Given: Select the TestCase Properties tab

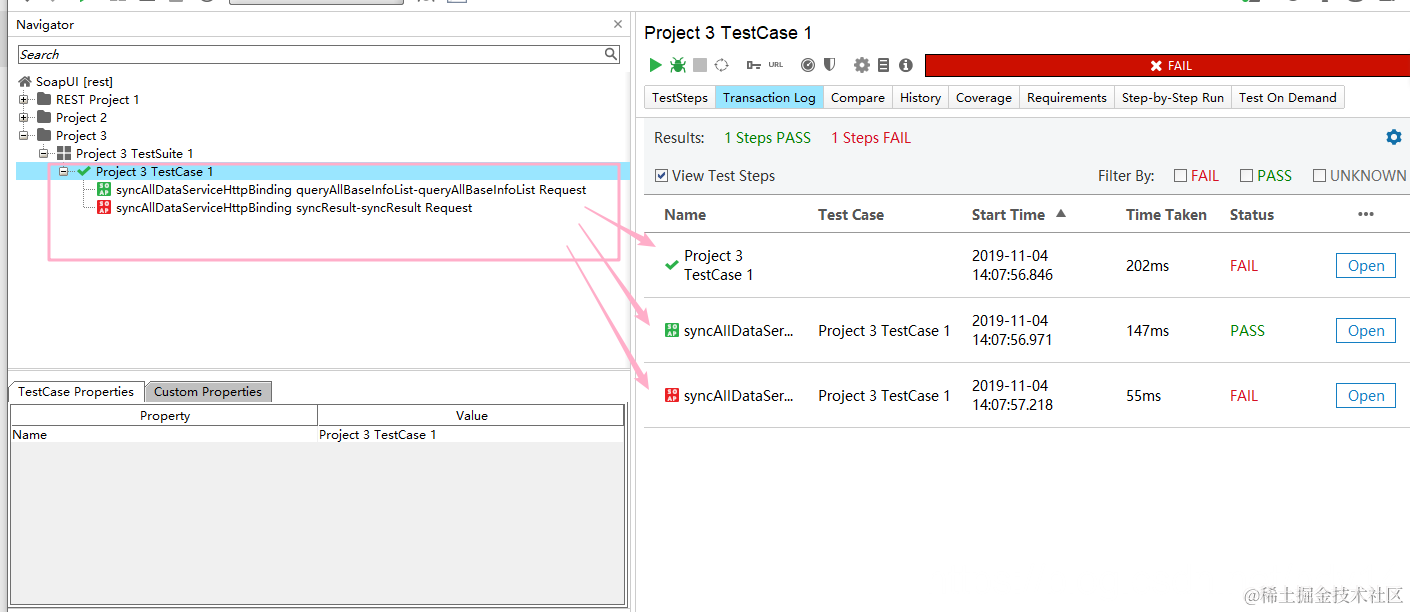Looking at the screenshot, I should [x=76, y=391].
